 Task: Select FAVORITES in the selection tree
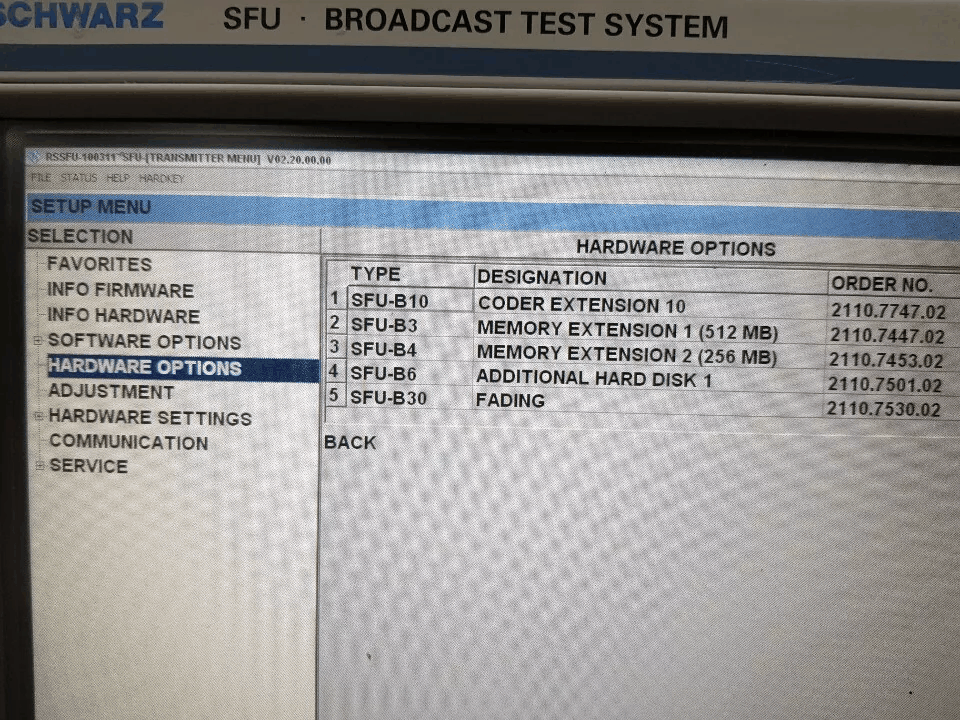coord(99,264)
